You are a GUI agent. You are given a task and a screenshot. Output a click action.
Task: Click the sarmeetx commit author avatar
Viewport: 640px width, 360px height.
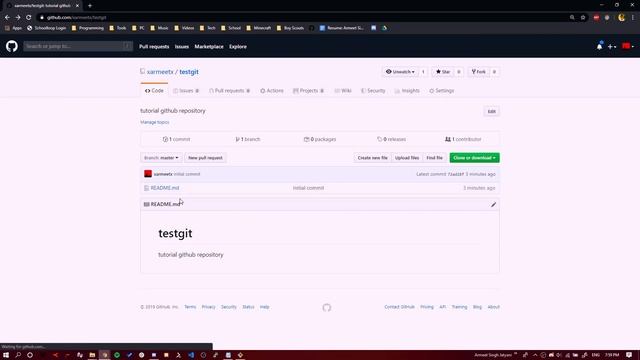(x=148, y=174)
